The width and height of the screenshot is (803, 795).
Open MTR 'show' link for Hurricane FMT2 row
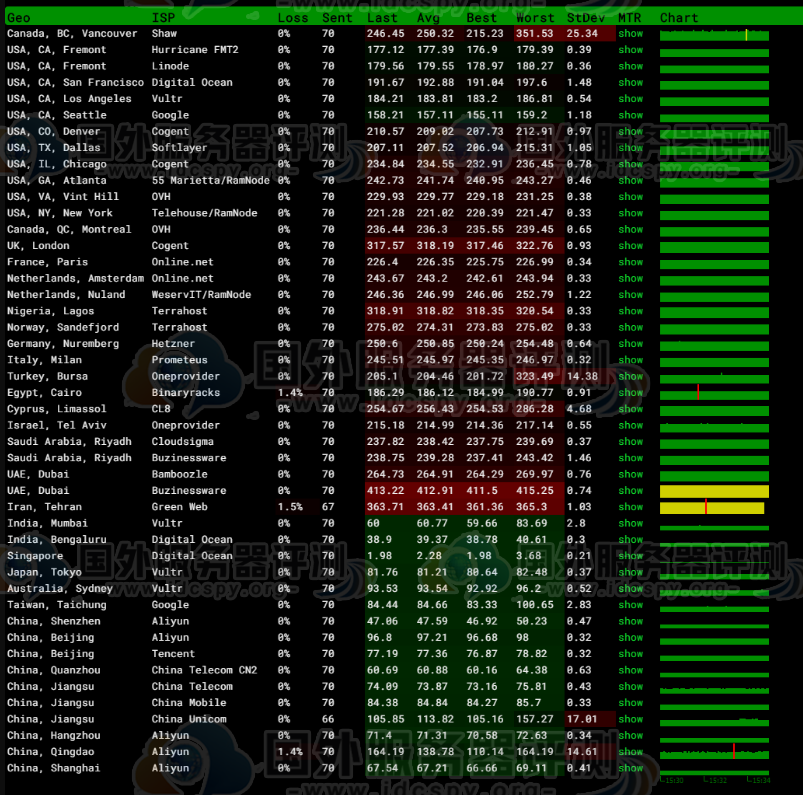pos(630,50)
